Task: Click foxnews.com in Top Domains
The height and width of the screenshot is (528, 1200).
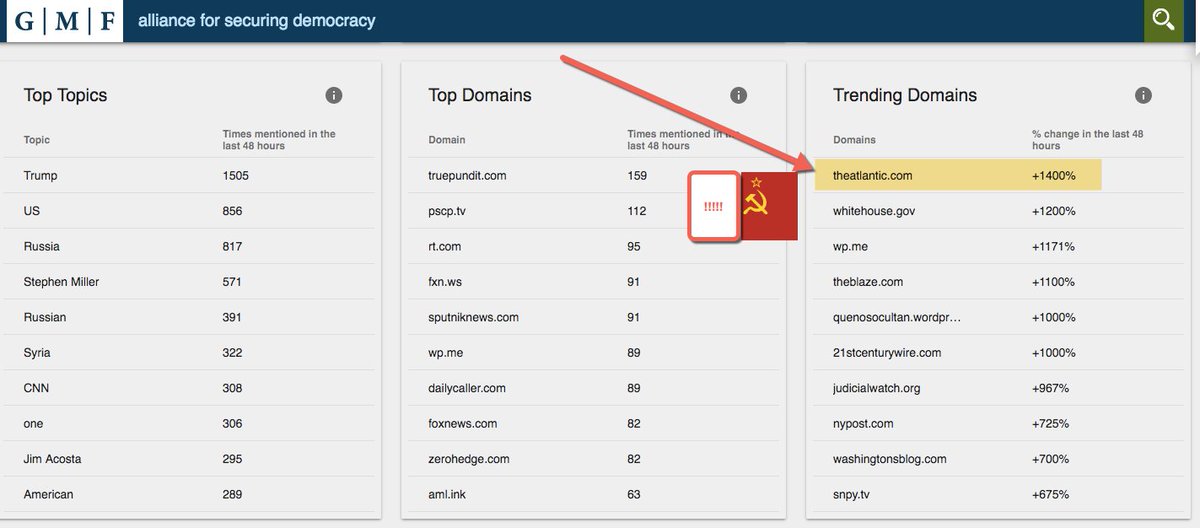Action: pos(462,424)
